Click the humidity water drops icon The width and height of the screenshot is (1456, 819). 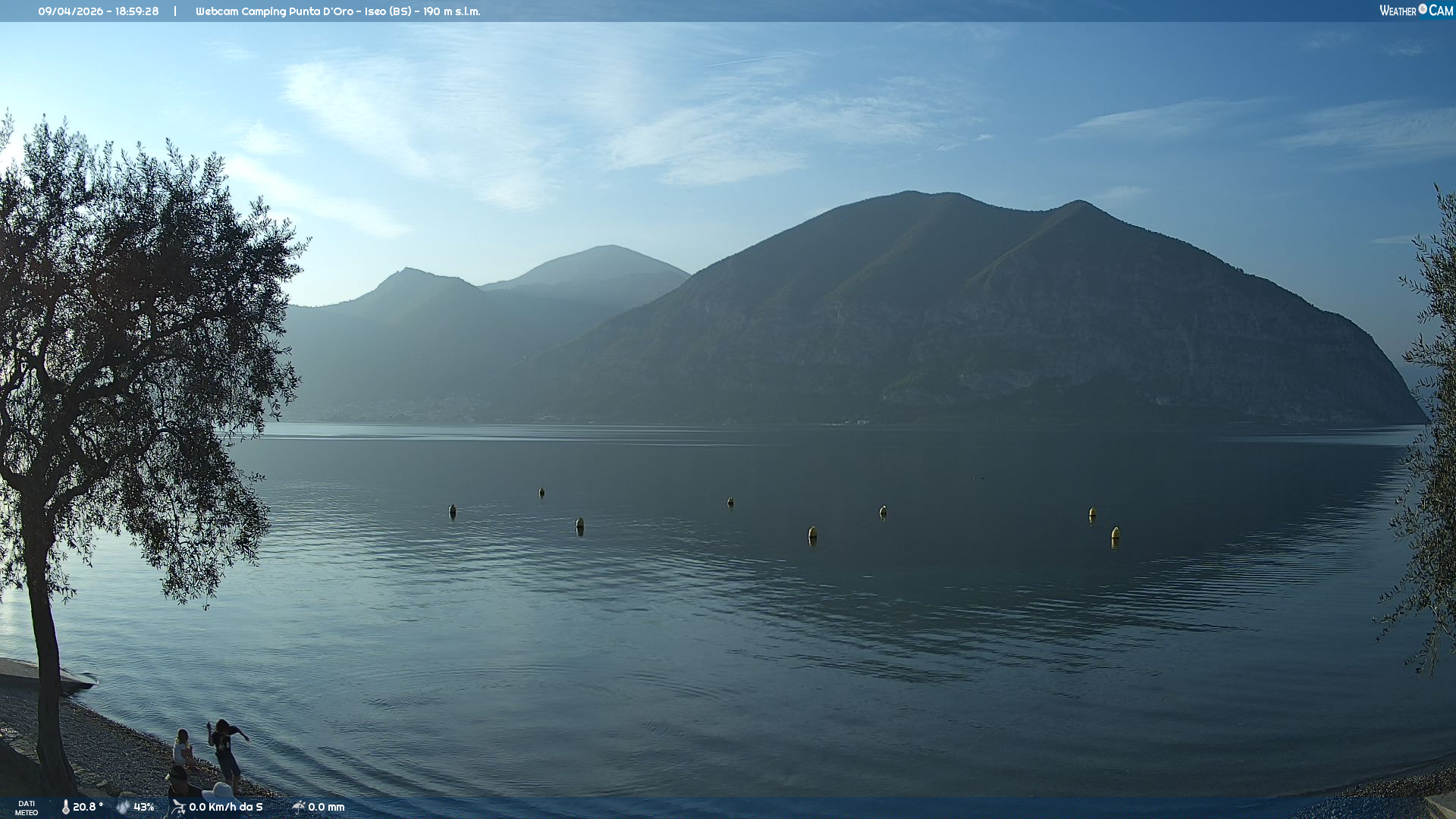[122, 808]
